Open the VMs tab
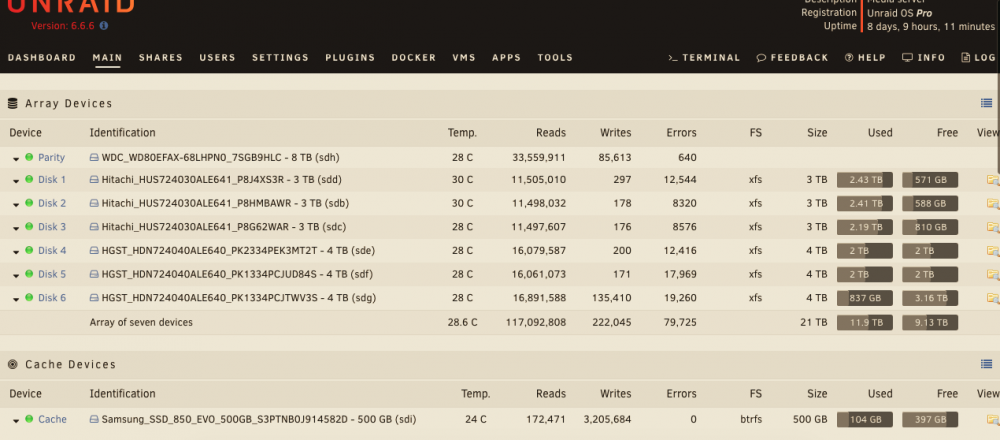Screen dimensions: 1000x440 (x=464, y=57)
